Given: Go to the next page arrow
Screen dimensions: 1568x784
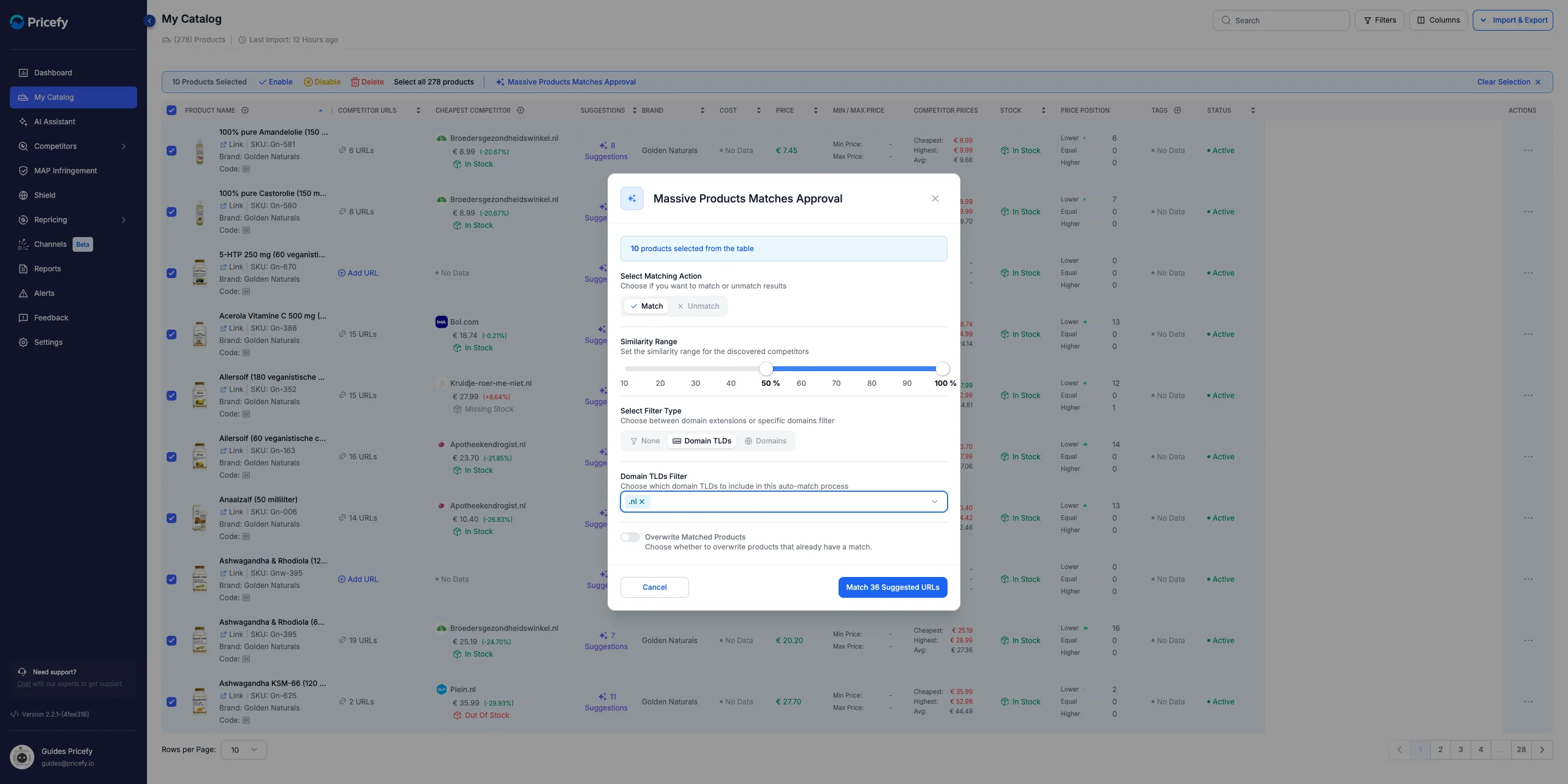Looking at the screenshot, I should tap(1542, 750).
